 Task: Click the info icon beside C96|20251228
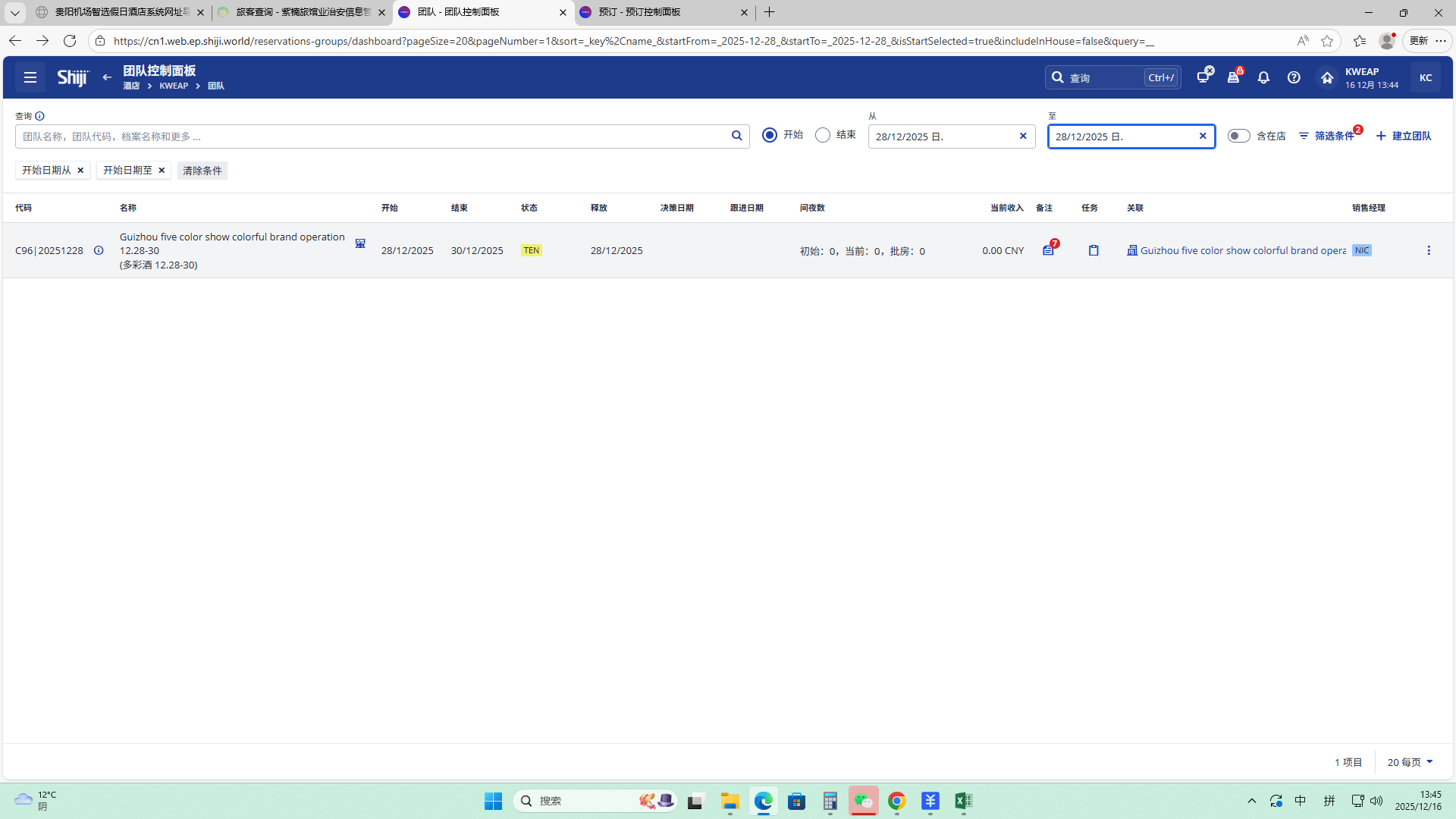point(99,250)
